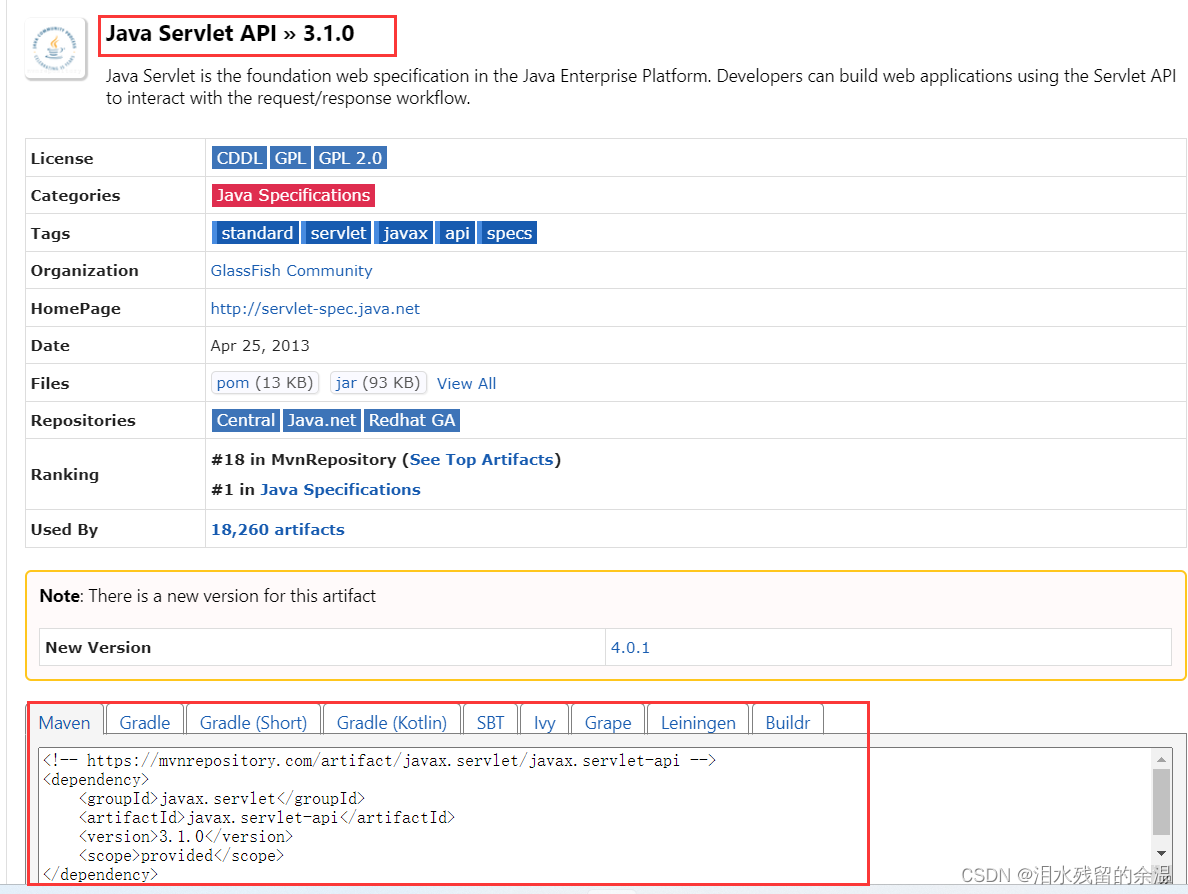Image resolution: width=1188 pixels, height=894 pixels.
Task: Click the 'Organization' row label
Action: pyautogui.click(x=85, y=270)
